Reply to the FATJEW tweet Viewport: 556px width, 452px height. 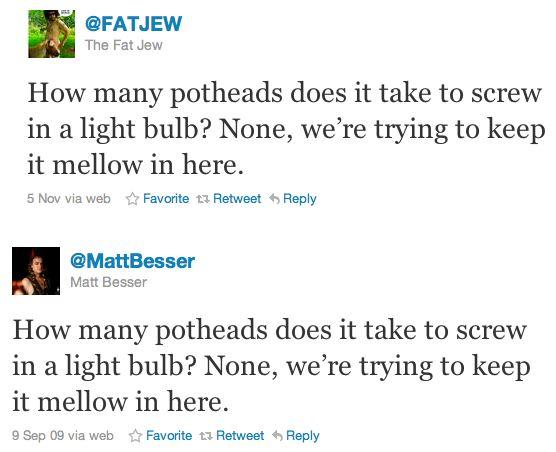point(293,199)
